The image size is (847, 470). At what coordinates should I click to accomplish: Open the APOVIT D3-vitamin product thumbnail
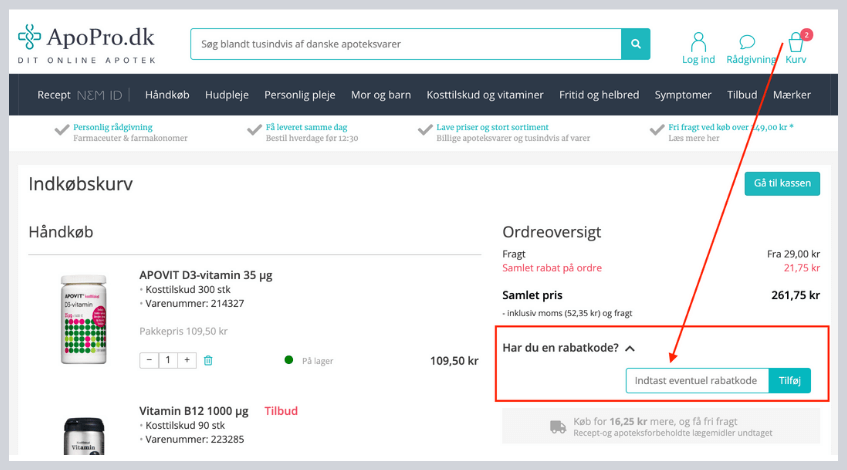pos(83,318)
